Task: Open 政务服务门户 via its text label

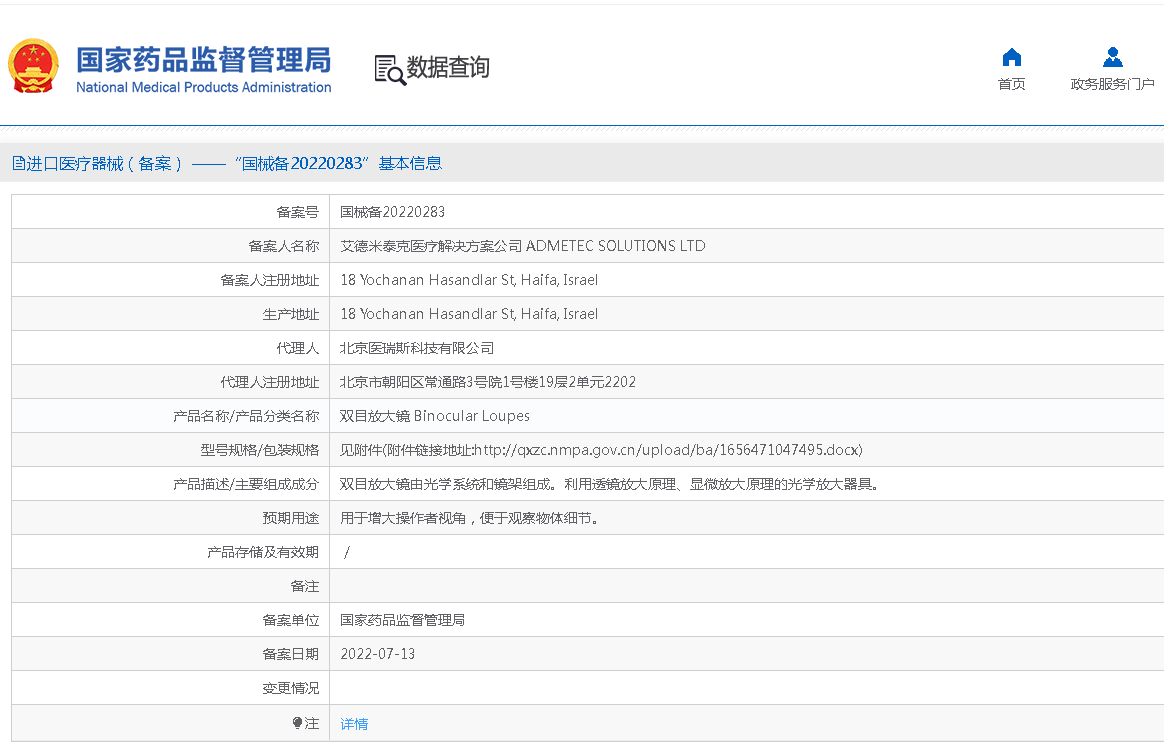Action: click(x=1112, y=84)
